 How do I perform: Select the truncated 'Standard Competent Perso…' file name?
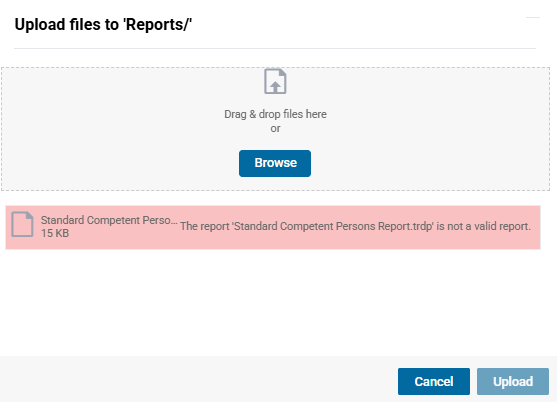(x=109, y=220)
